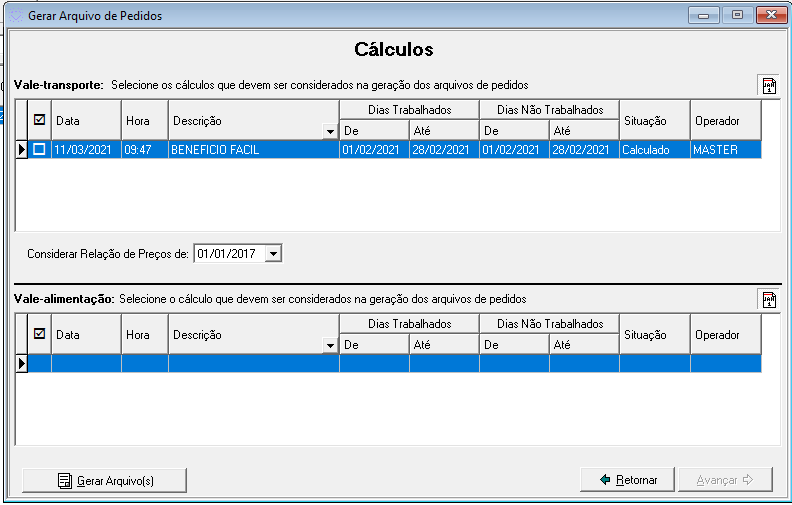Click row indicator arrow in Vale-alimentação grid
The image size is (792, 505).
[x=22, y=364]
